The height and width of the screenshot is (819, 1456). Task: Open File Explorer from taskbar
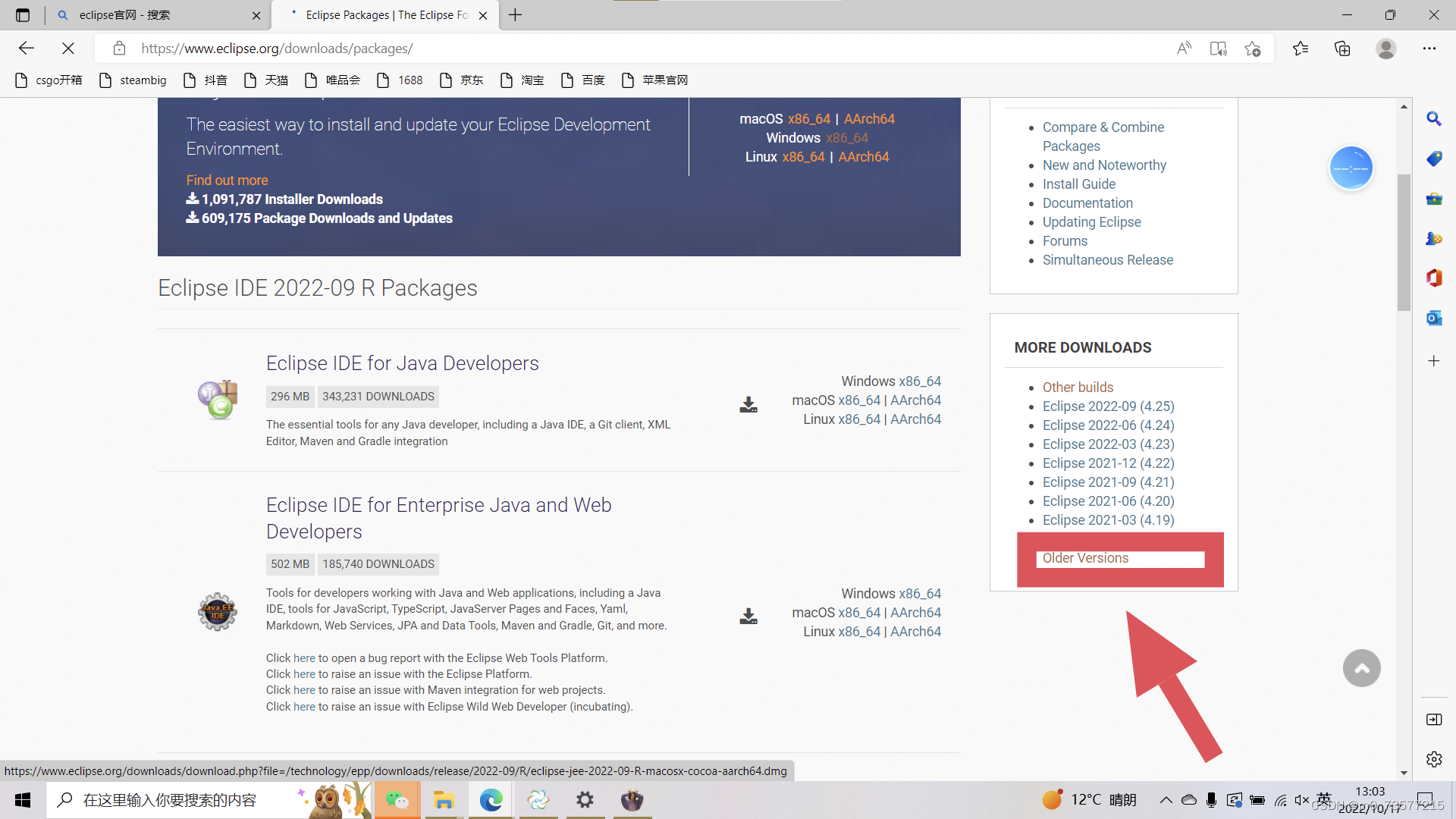[x=444, y=800]
